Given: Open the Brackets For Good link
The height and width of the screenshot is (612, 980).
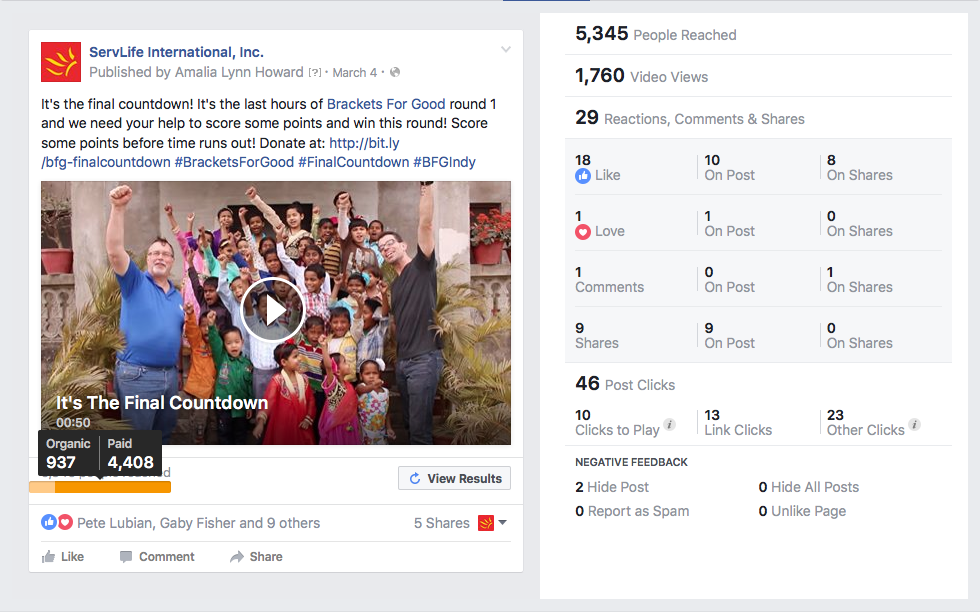Looking at the screenshot, I should click(x=386, y=104).
